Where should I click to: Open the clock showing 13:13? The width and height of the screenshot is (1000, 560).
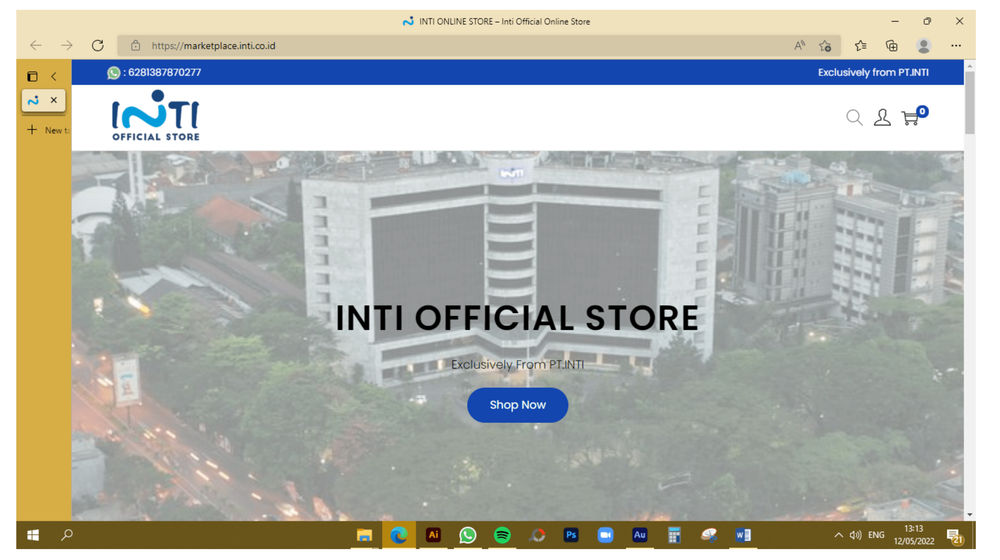(x=914, y=535)
